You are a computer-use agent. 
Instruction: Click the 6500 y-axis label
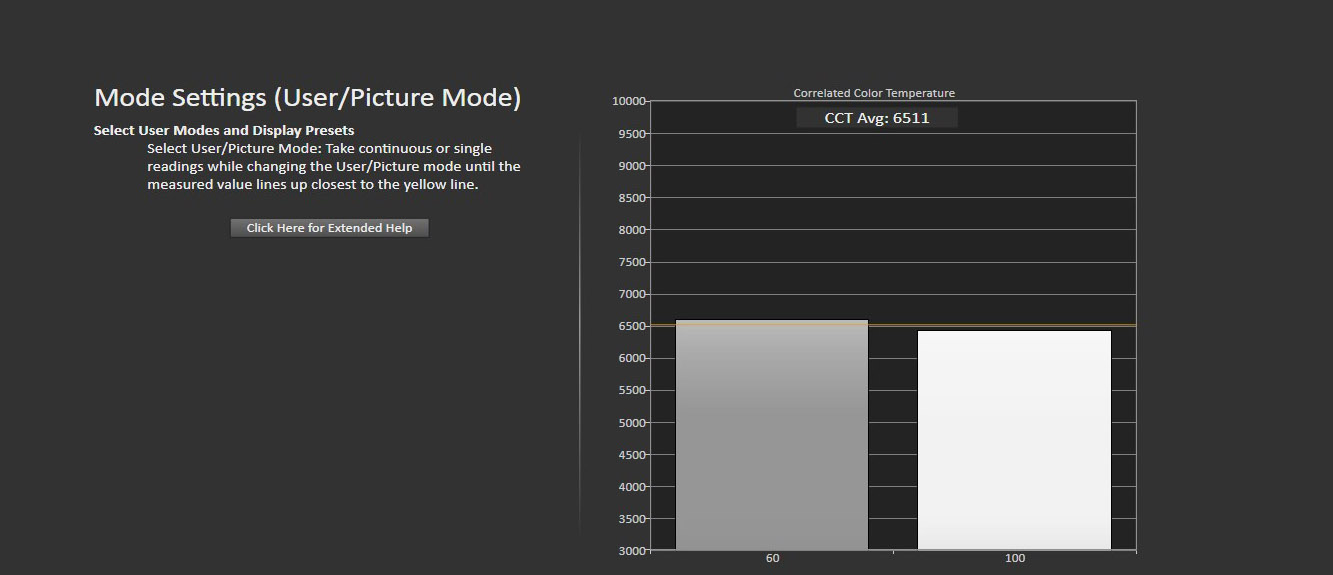tap(631, 326)
